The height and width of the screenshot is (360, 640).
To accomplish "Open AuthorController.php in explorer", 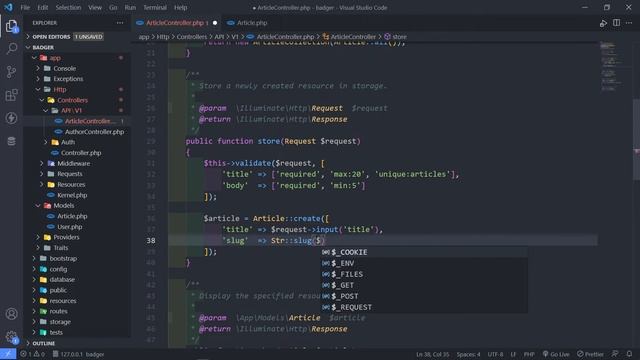I will tap(77, 132).
